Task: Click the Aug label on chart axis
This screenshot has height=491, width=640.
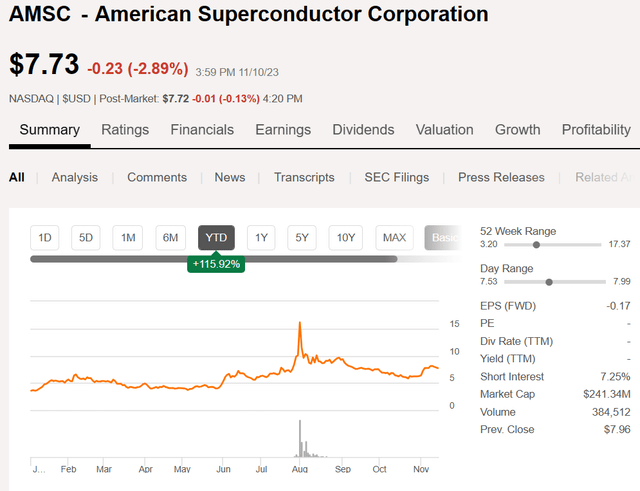Action: [300, 469]
